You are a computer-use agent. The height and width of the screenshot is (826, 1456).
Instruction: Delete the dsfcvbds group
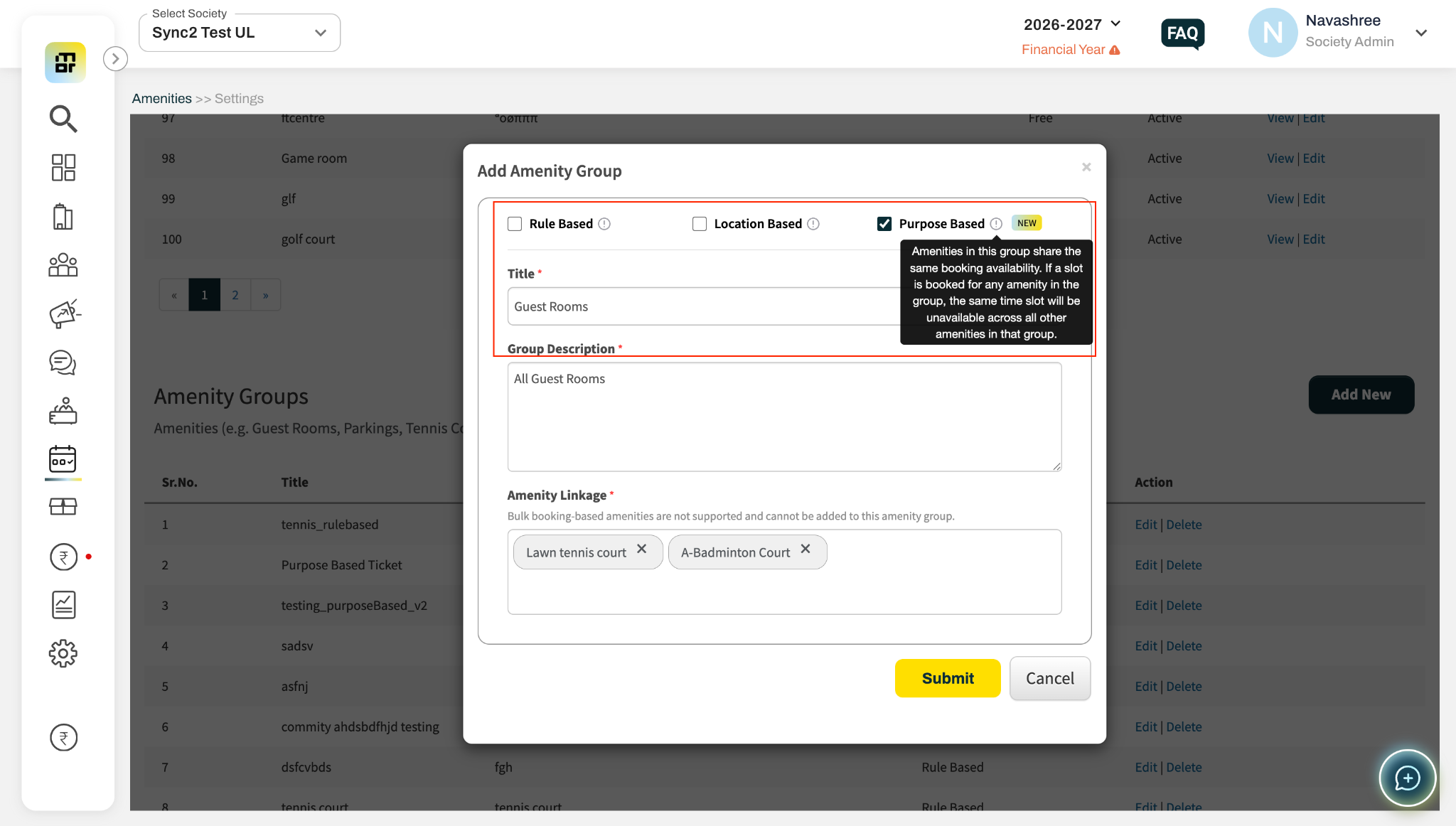tap(1184, 768)
